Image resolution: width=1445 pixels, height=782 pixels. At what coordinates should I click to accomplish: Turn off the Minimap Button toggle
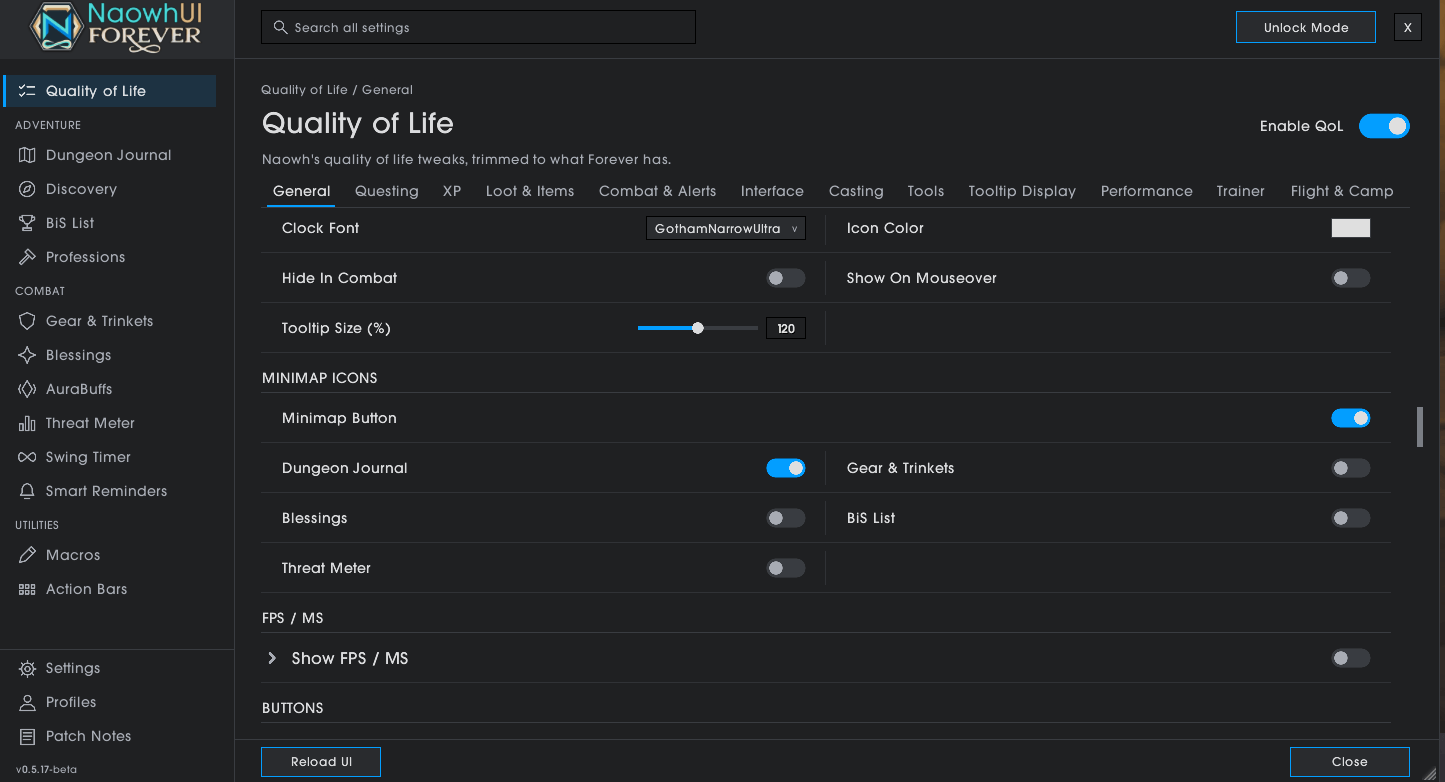[1350, 418]
